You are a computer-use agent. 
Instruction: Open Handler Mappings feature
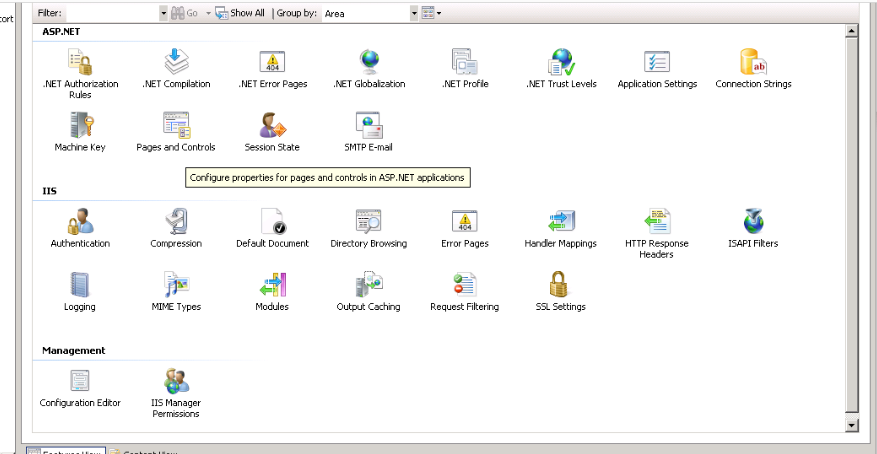[x=561, y=228]
